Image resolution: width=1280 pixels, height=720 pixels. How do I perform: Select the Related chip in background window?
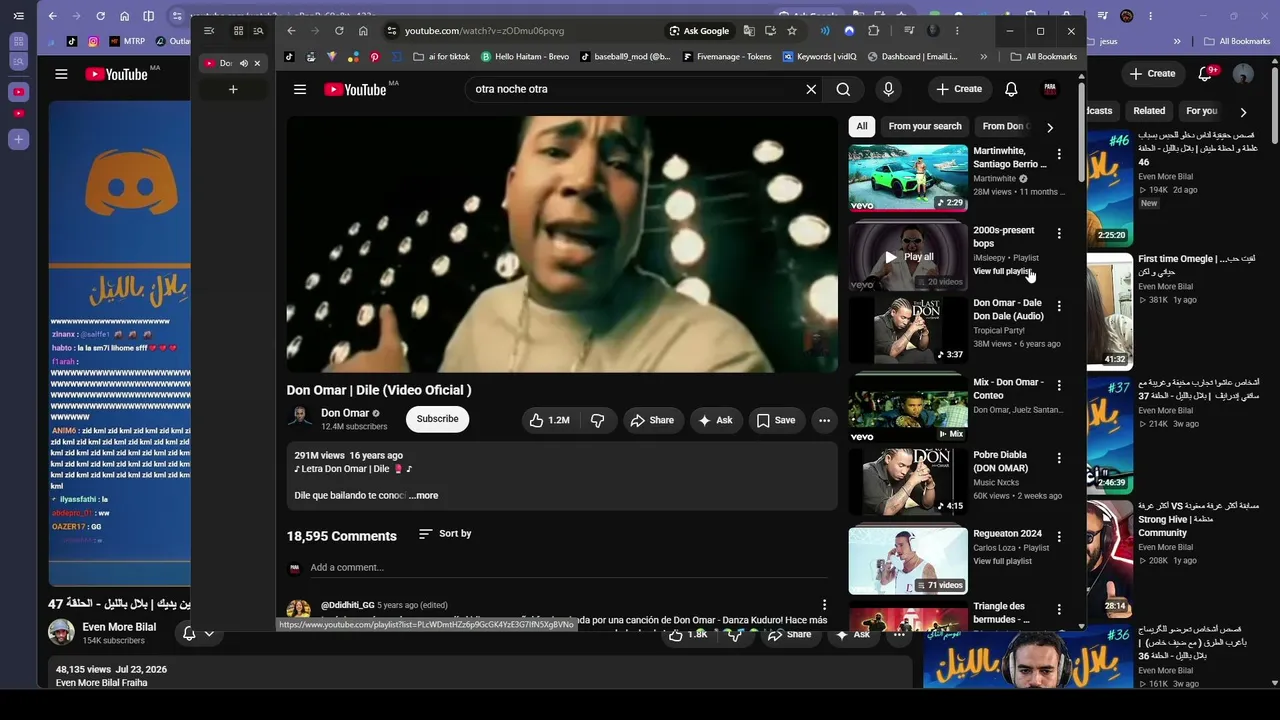[x=1149, y=111]
